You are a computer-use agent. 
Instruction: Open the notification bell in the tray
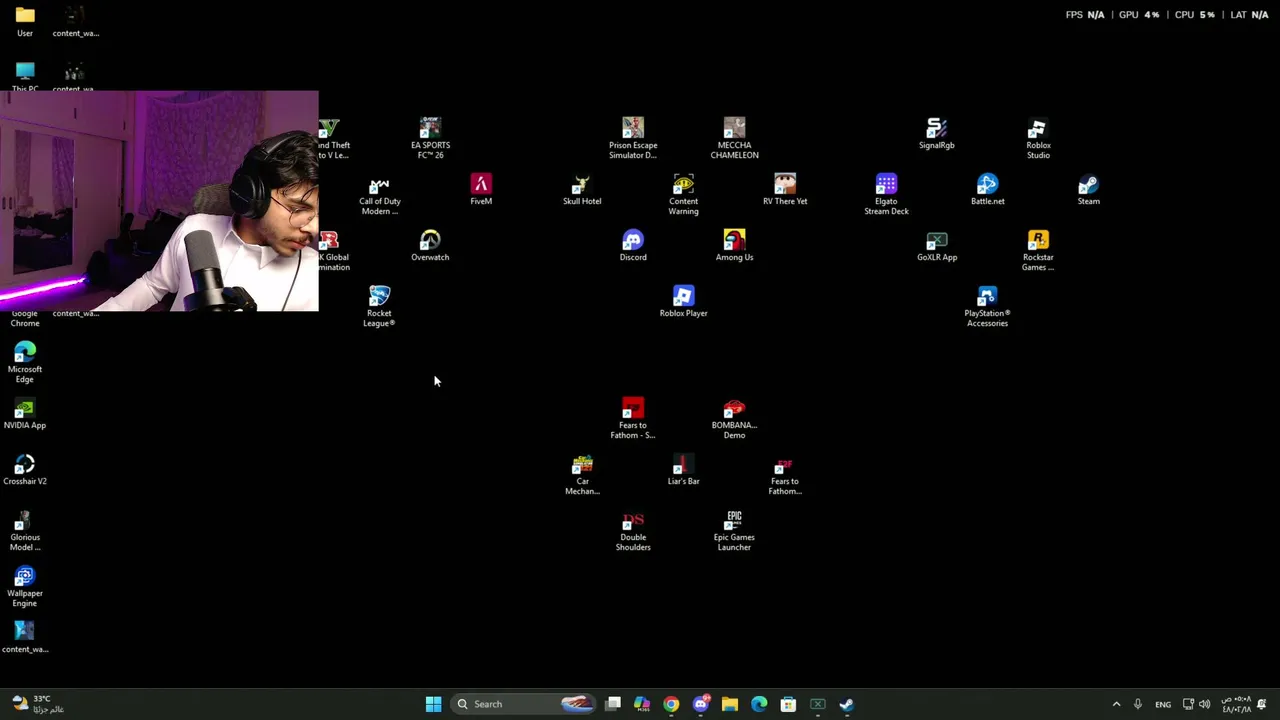[x=1262, y=704]
